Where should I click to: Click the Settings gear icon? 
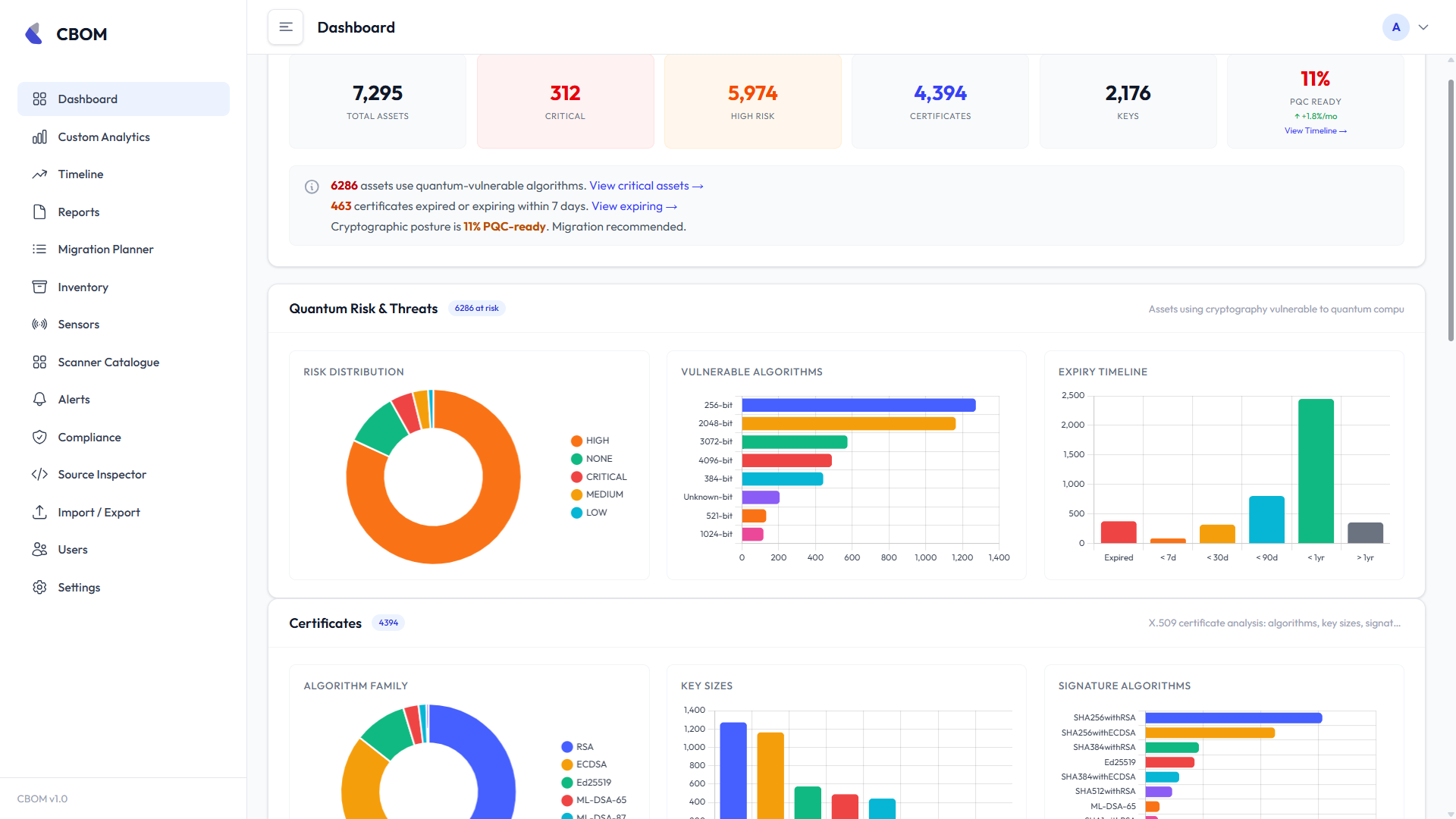click(39, 588)
